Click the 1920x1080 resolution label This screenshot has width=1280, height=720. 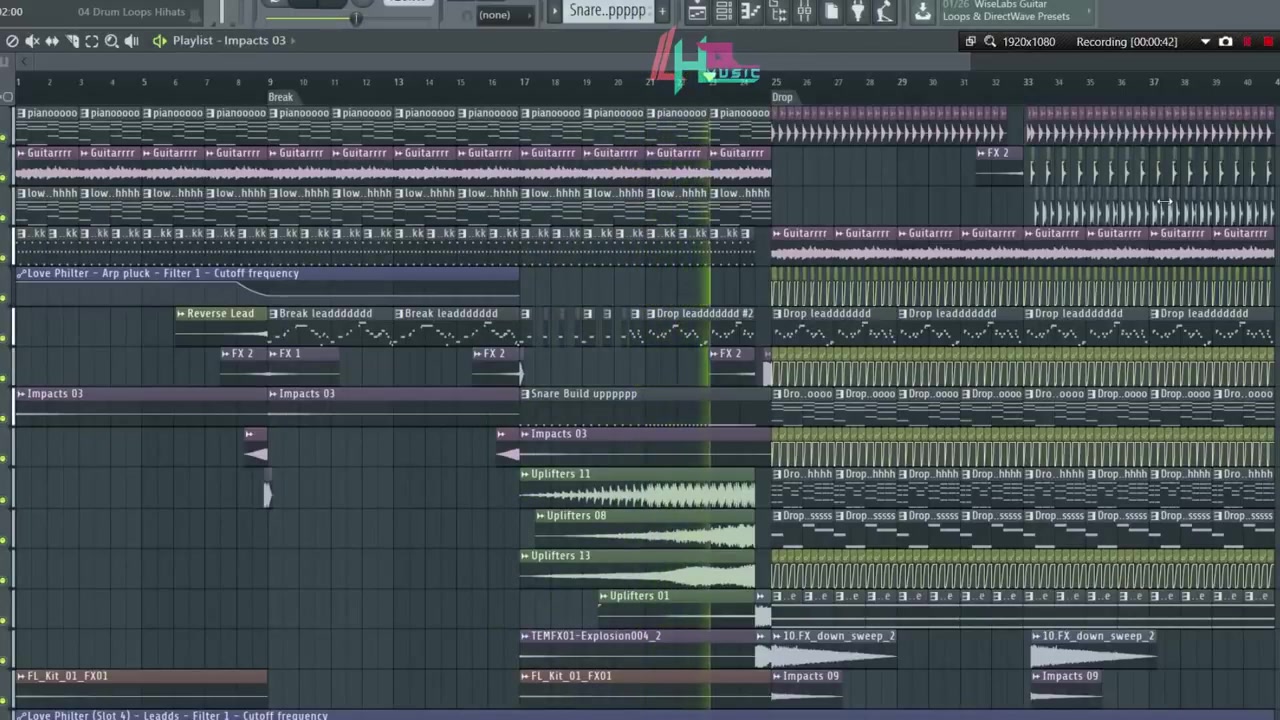point(1029,42)
